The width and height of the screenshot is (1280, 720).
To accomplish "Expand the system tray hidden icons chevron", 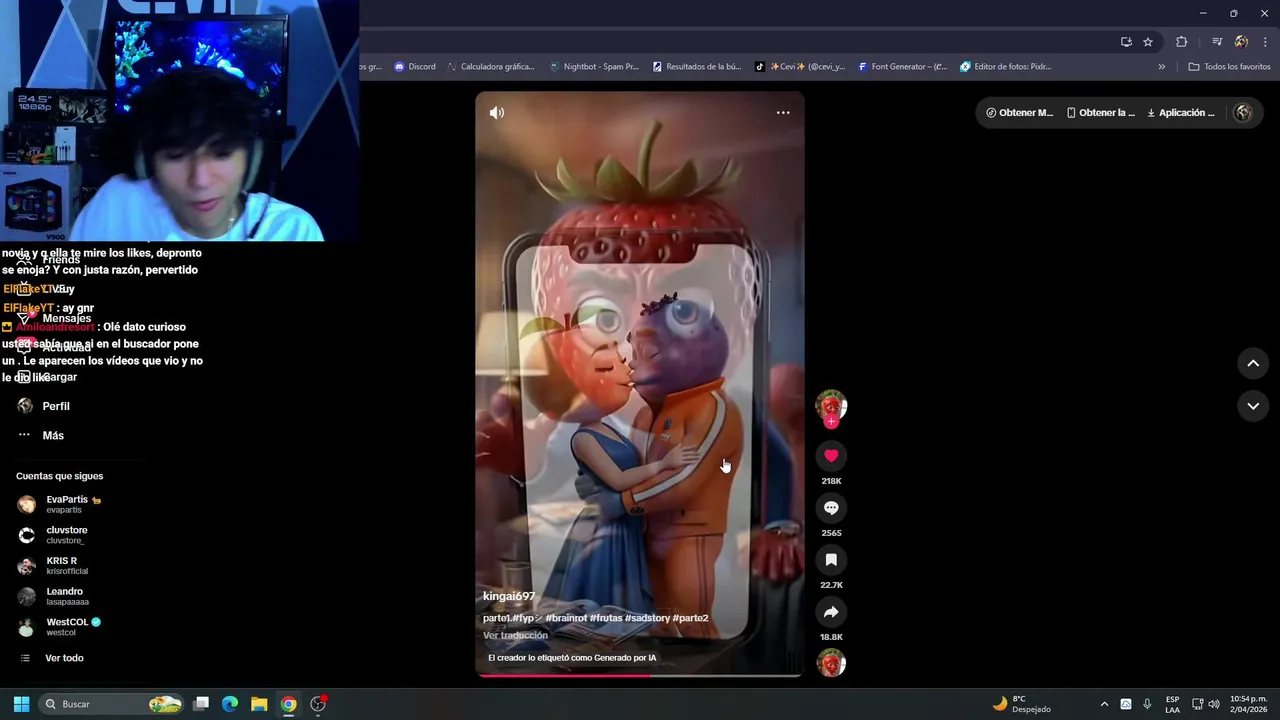I will coord(1104,704).
